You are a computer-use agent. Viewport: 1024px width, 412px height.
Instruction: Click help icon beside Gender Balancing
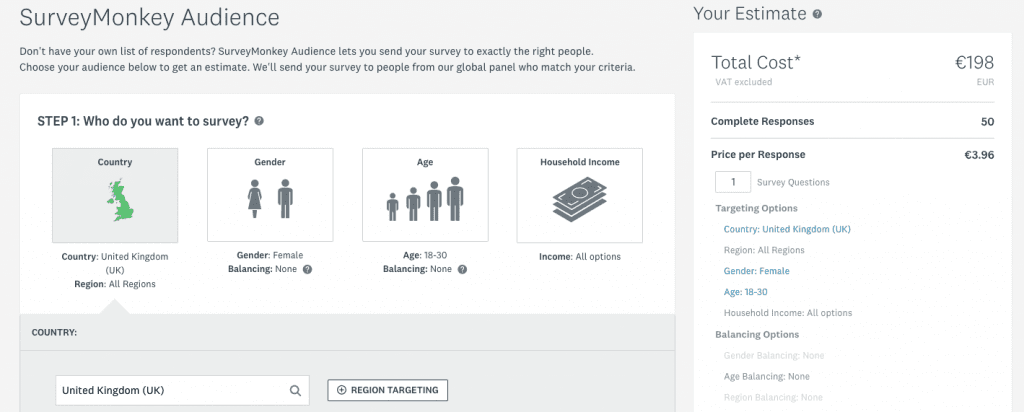pos(308,269)
